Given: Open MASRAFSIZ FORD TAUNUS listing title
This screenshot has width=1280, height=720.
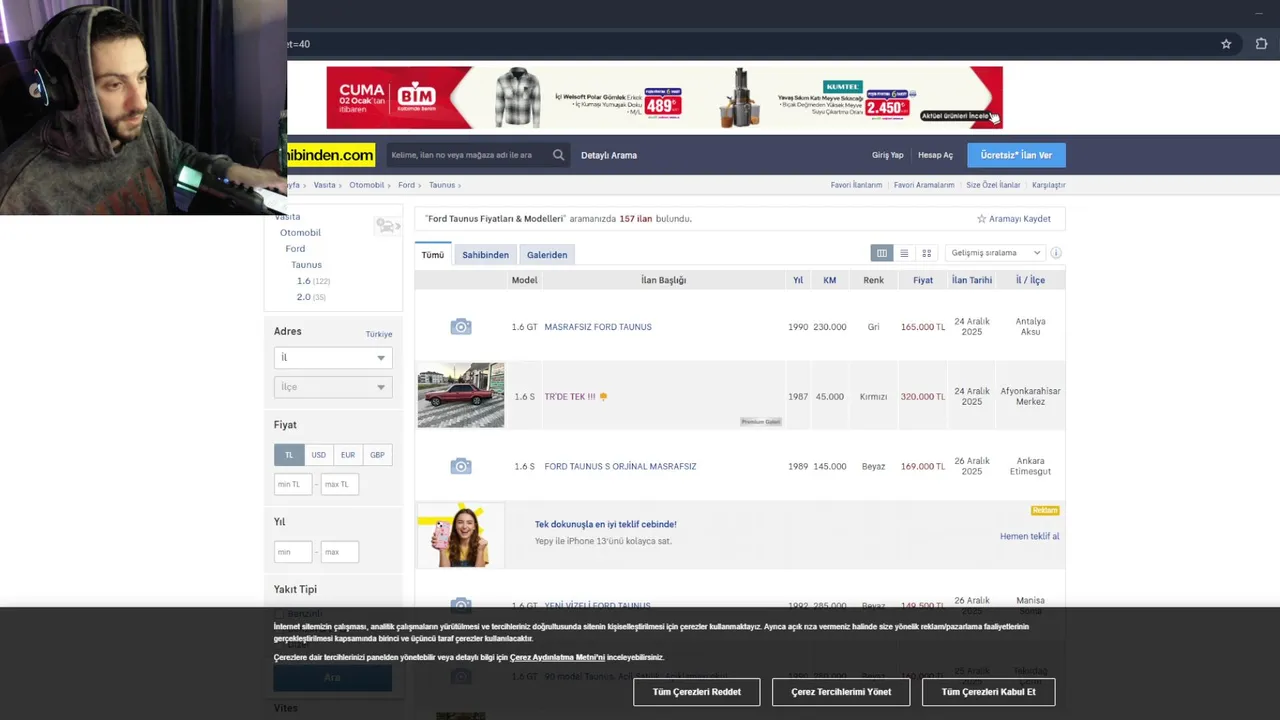Looking at the screenshot, I should (x=598, y=327).
